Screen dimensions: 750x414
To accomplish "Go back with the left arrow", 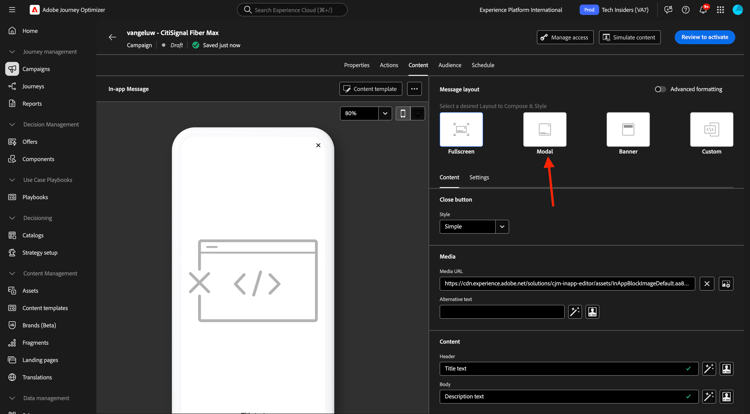I will pyautogui.click(x=112, y=37).
